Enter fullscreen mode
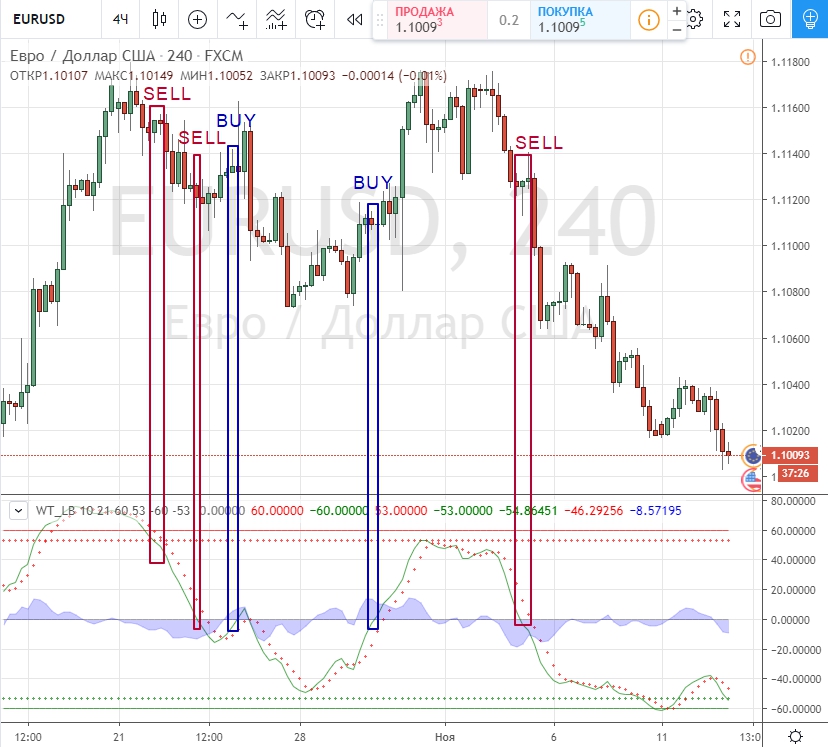This screenshot has width=828, height=747. click(x=732, y=19)
